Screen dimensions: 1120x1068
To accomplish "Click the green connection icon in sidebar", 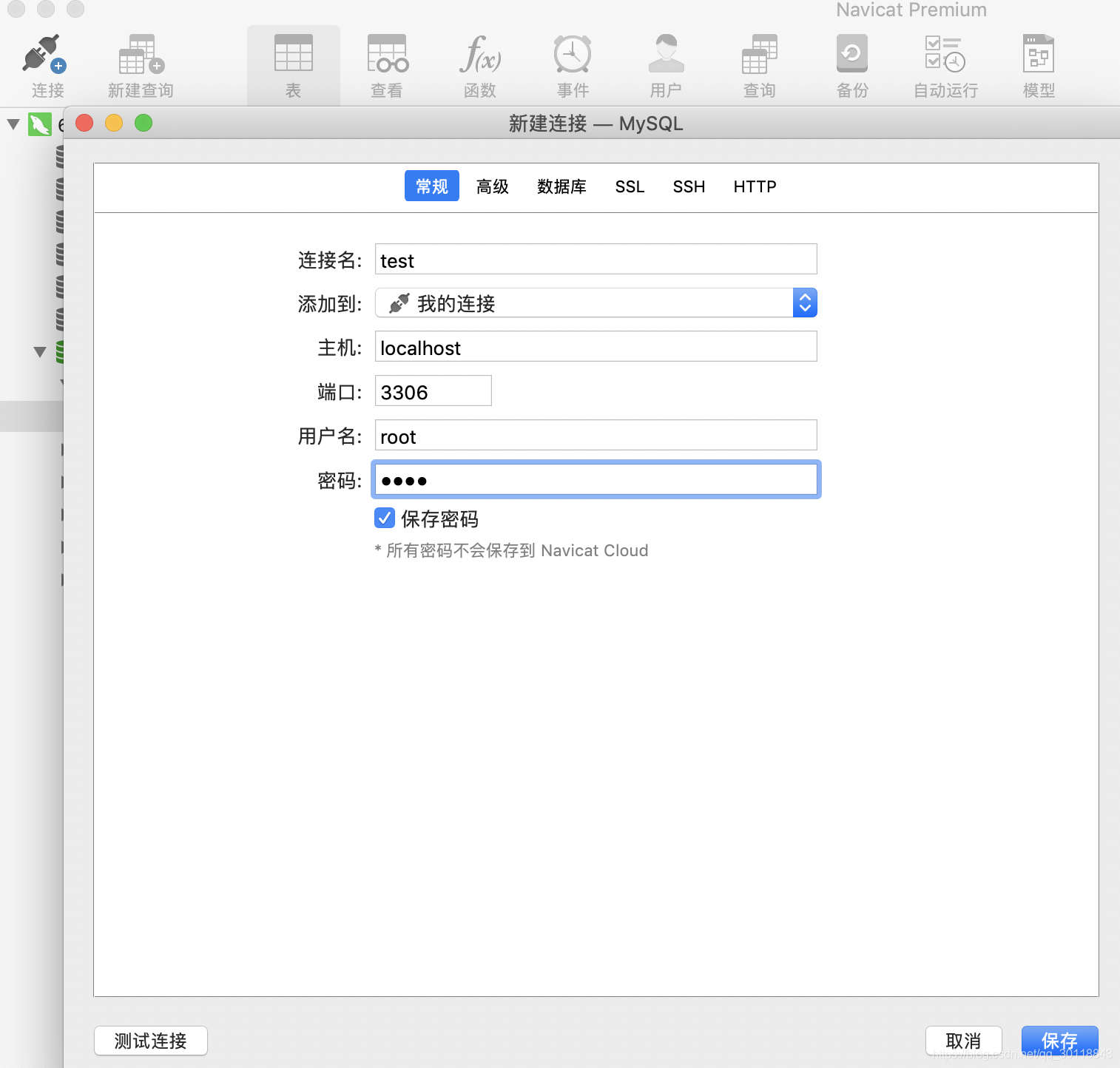I will 40,124.
